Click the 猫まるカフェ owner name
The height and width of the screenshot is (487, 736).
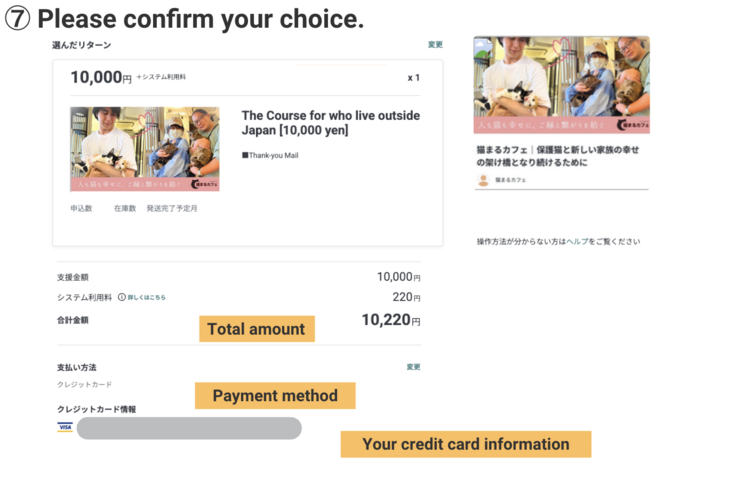pyautogui.click(x=510, y=180)
